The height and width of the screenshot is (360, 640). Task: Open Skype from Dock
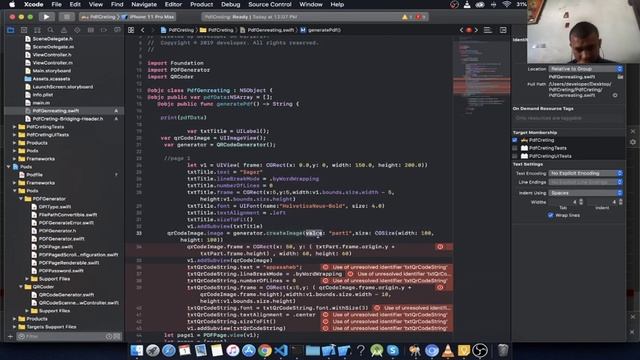coord(393,350)
